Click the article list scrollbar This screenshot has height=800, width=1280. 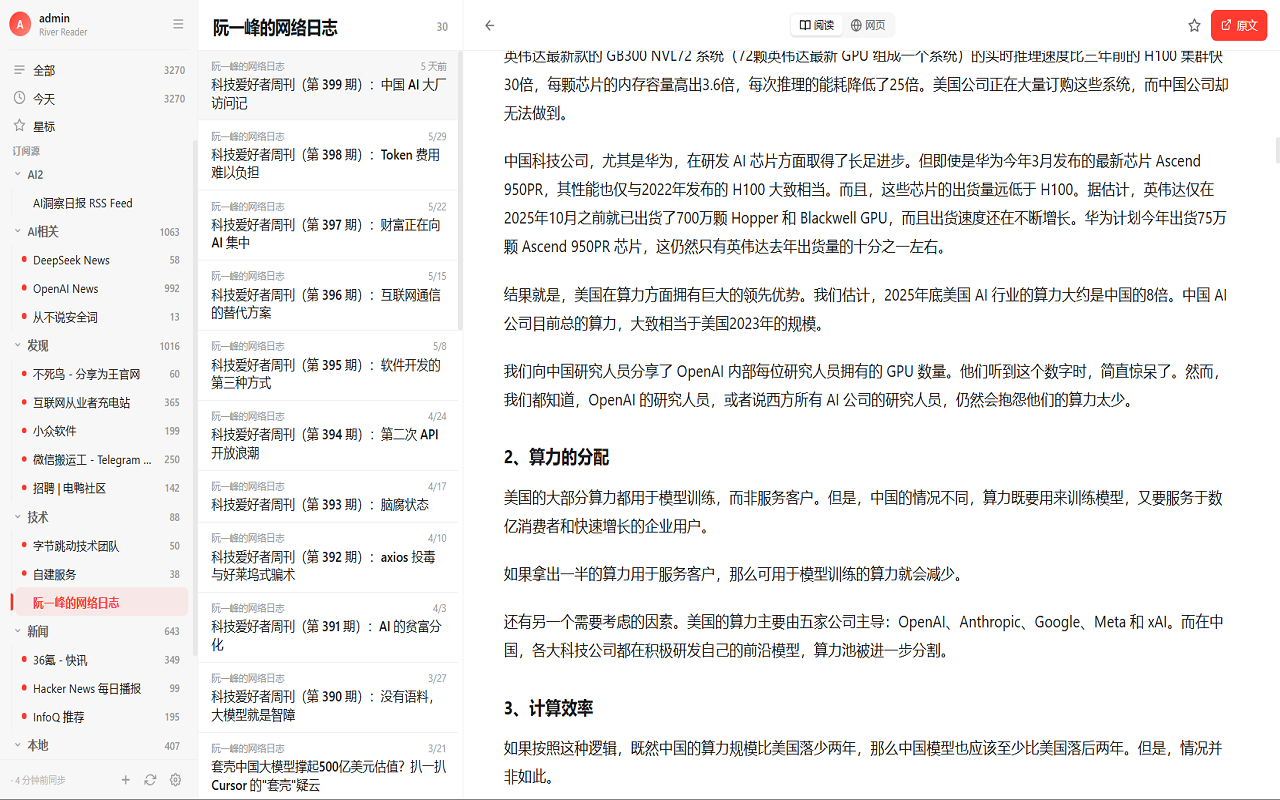click(460, 190)
